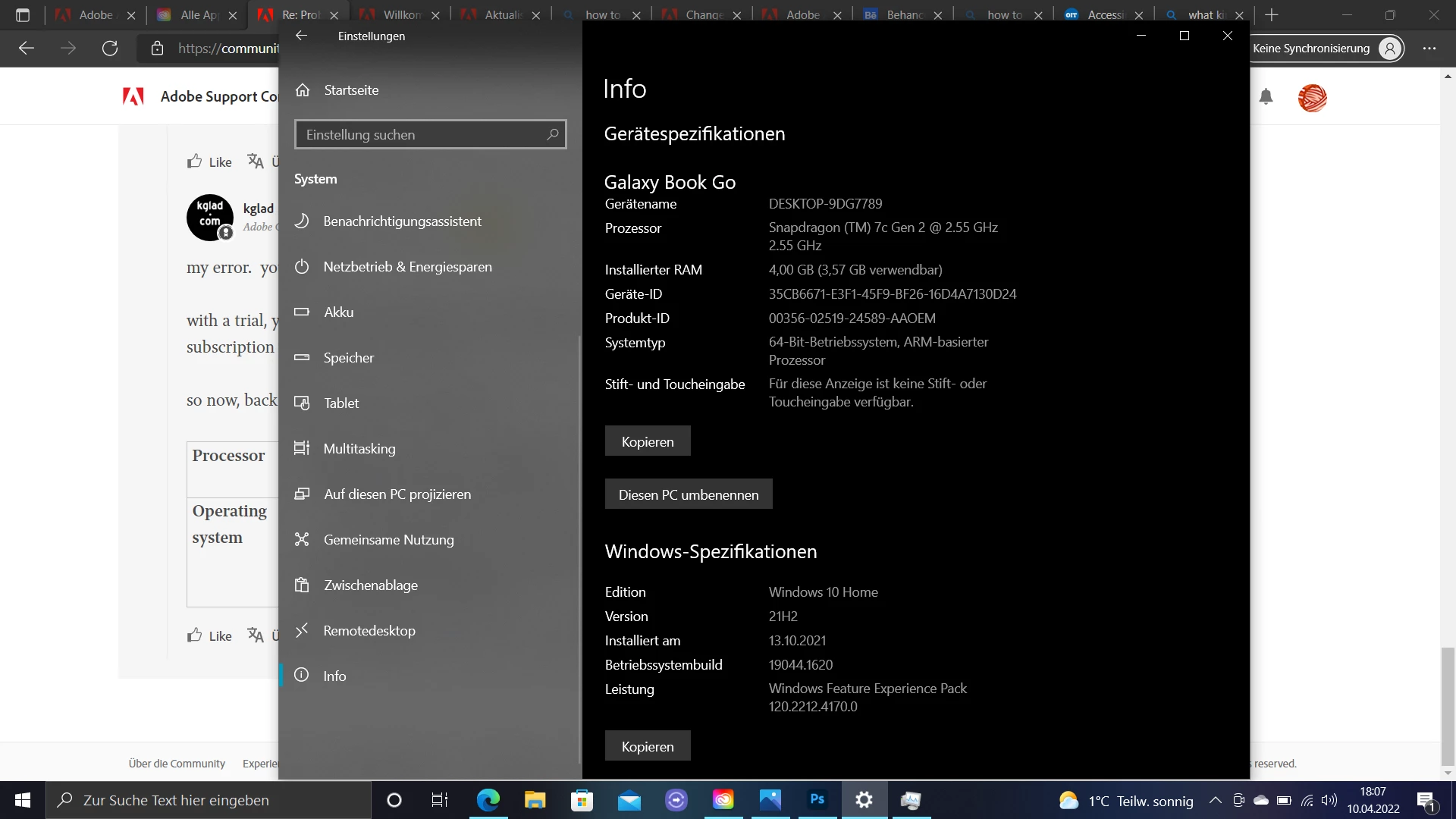Switch to the Behance browser tab
This screenshot has width=1456, height=819.
pyautogui.click(x=902, y=14)
